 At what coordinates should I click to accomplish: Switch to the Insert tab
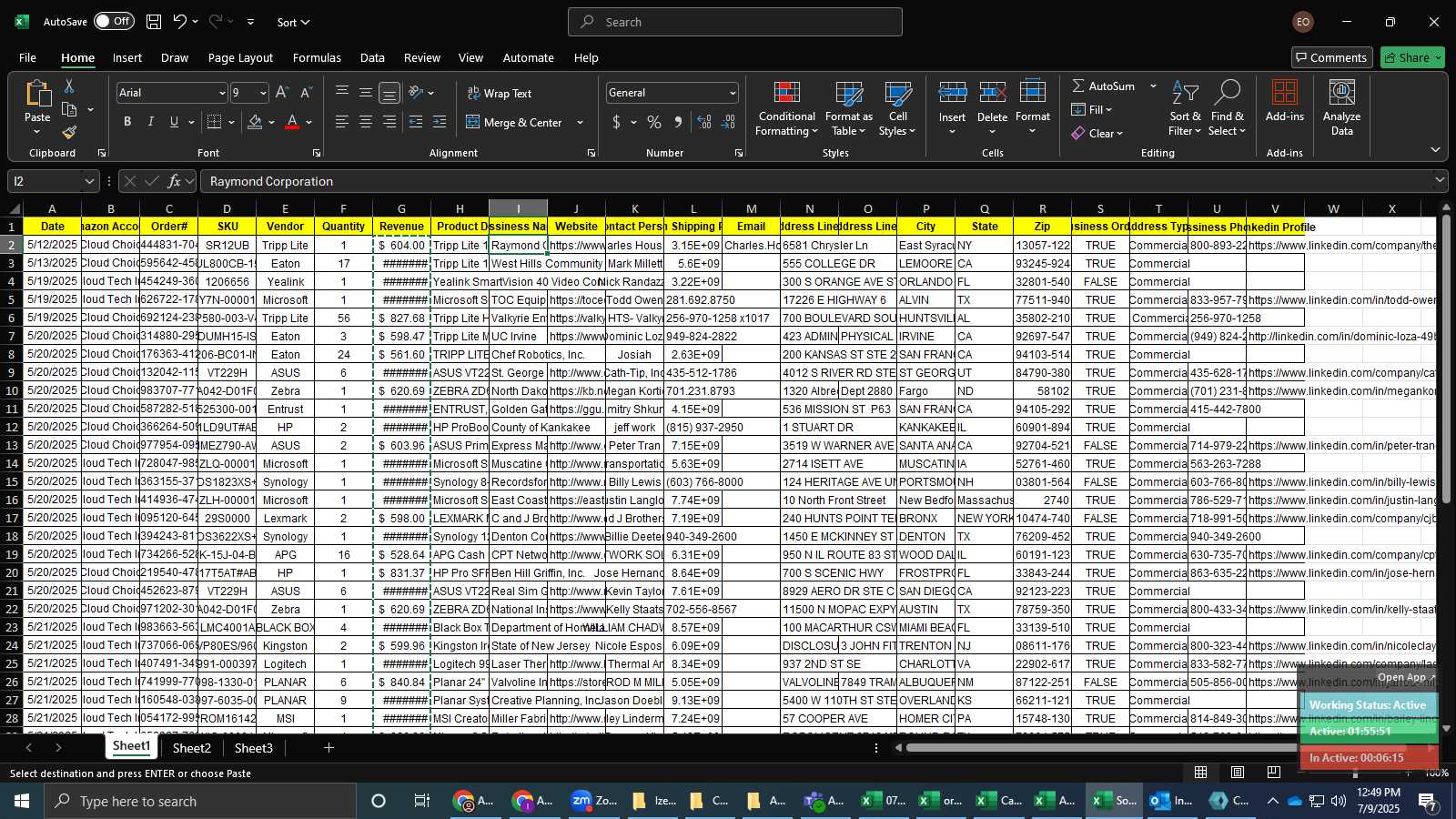(x=127, y=57)
